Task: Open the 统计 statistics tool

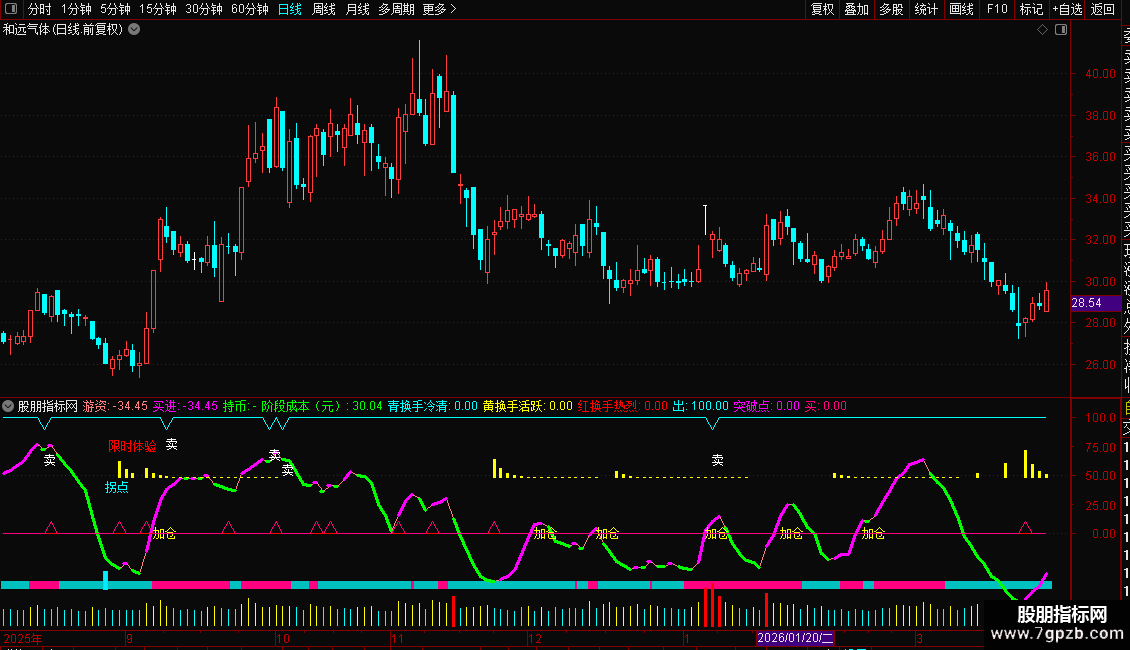Action: [926, 9]
